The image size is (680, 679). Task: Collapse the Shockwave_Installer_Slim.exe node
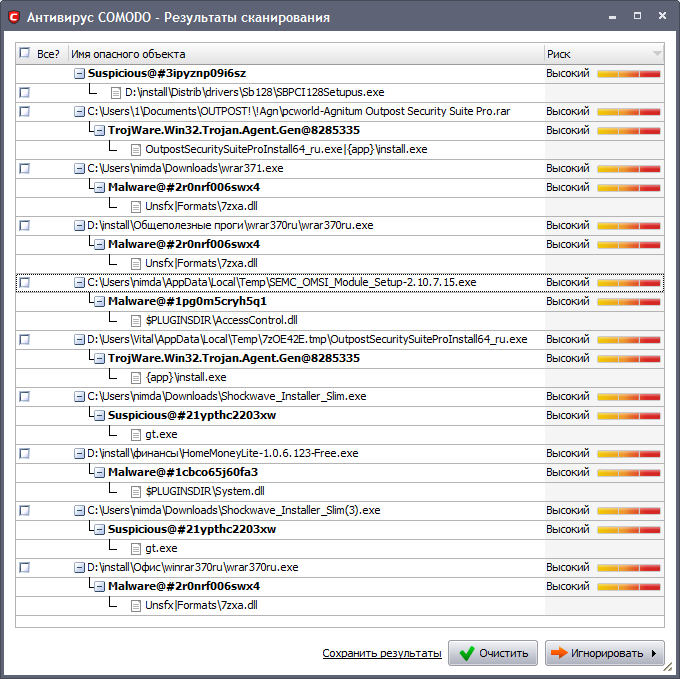[79, 396]
